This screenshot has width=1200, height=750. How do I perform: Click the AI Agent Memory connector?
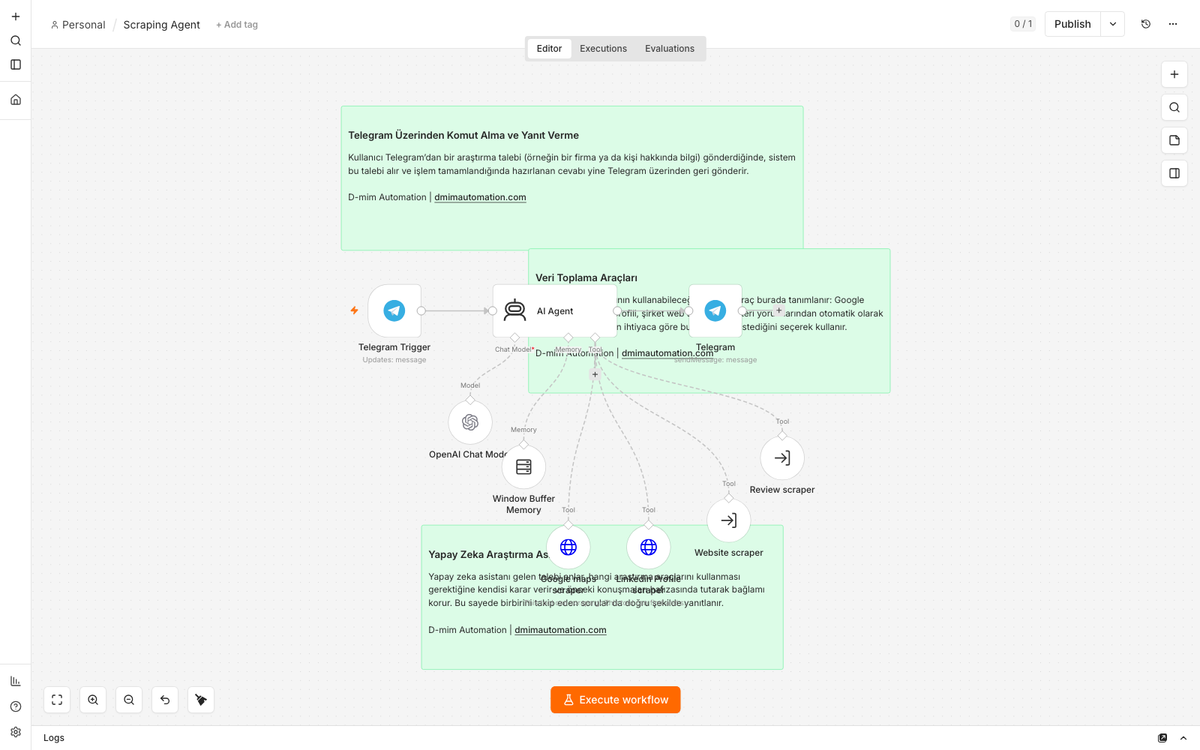pos(568,338)
